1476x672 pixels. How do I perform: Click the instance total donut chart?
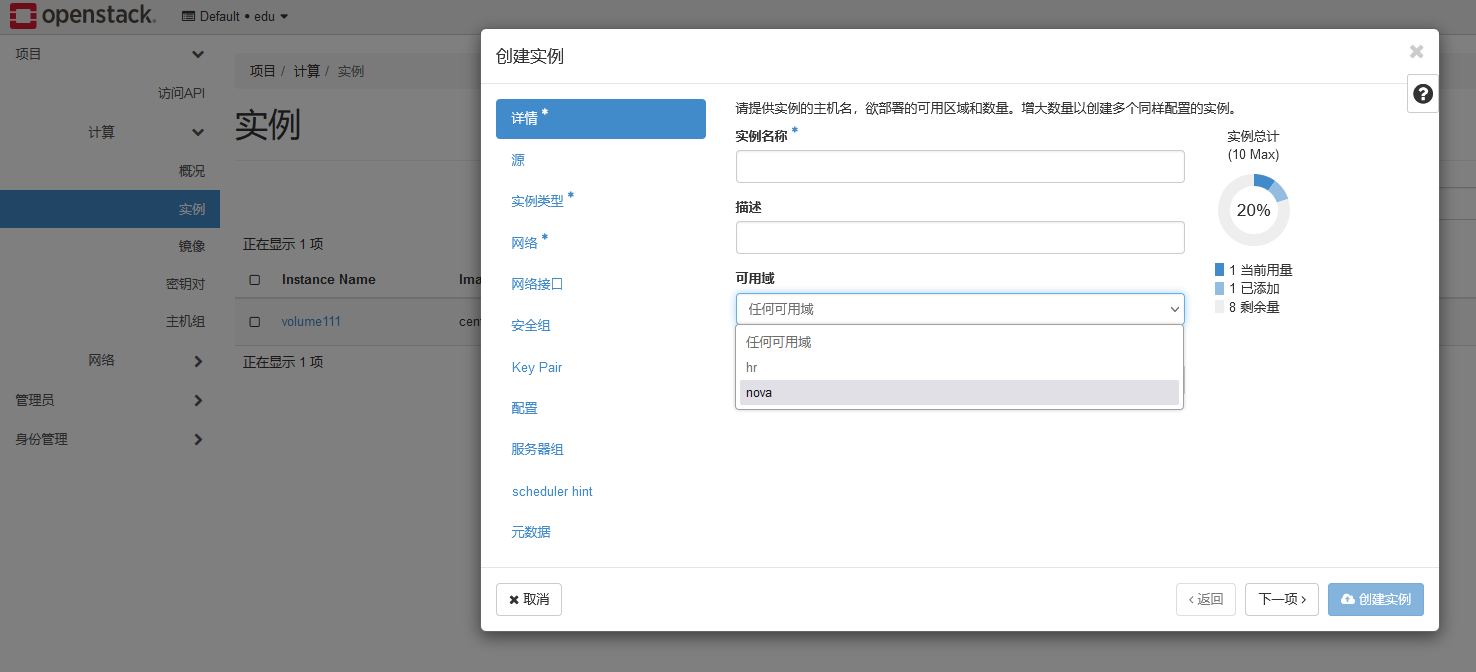(x=1253, y=210)
